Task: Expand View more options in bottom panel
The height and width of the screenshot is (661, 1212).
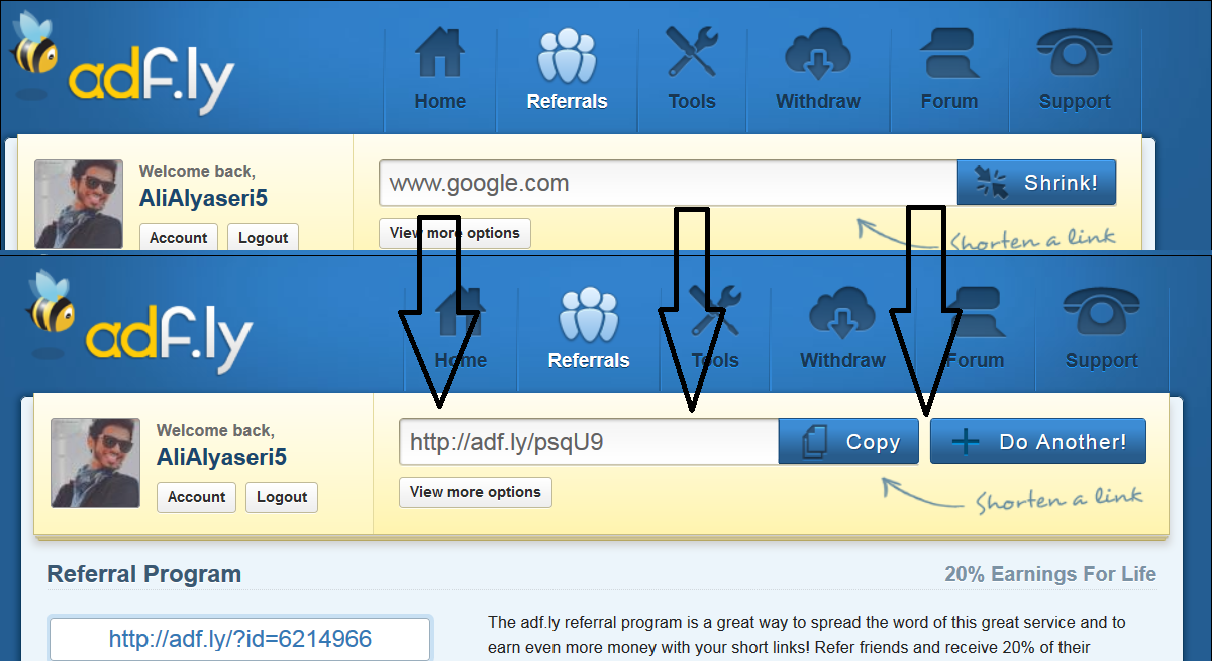Action: [x=475, y=492]
